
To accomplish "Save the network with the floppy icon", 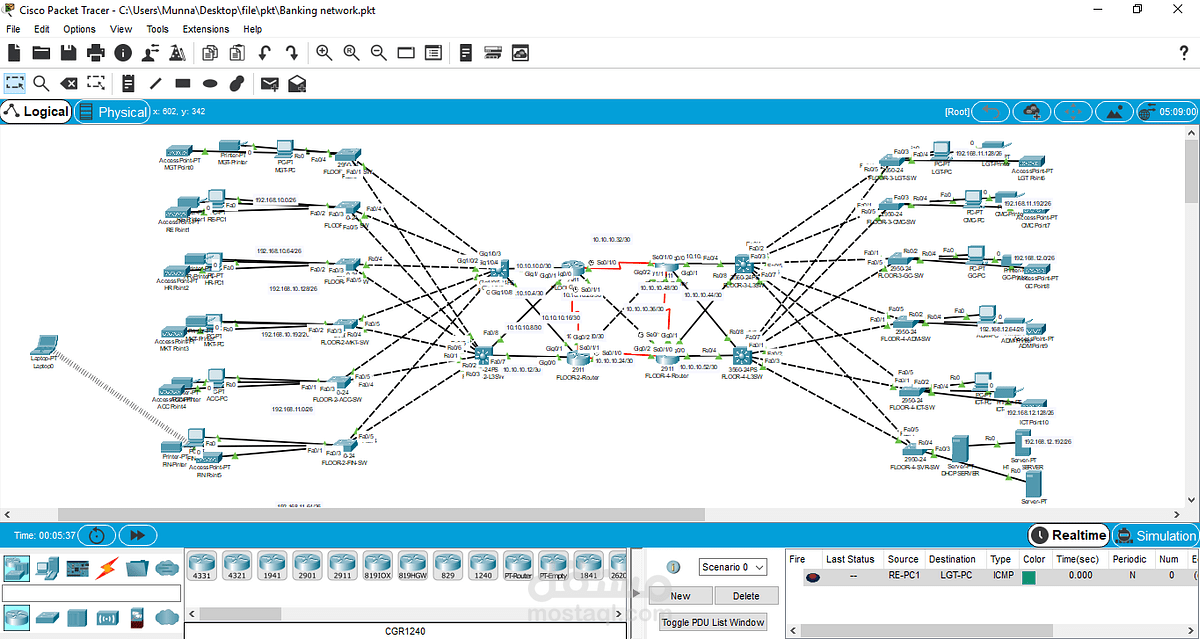I will coord(68,52).
